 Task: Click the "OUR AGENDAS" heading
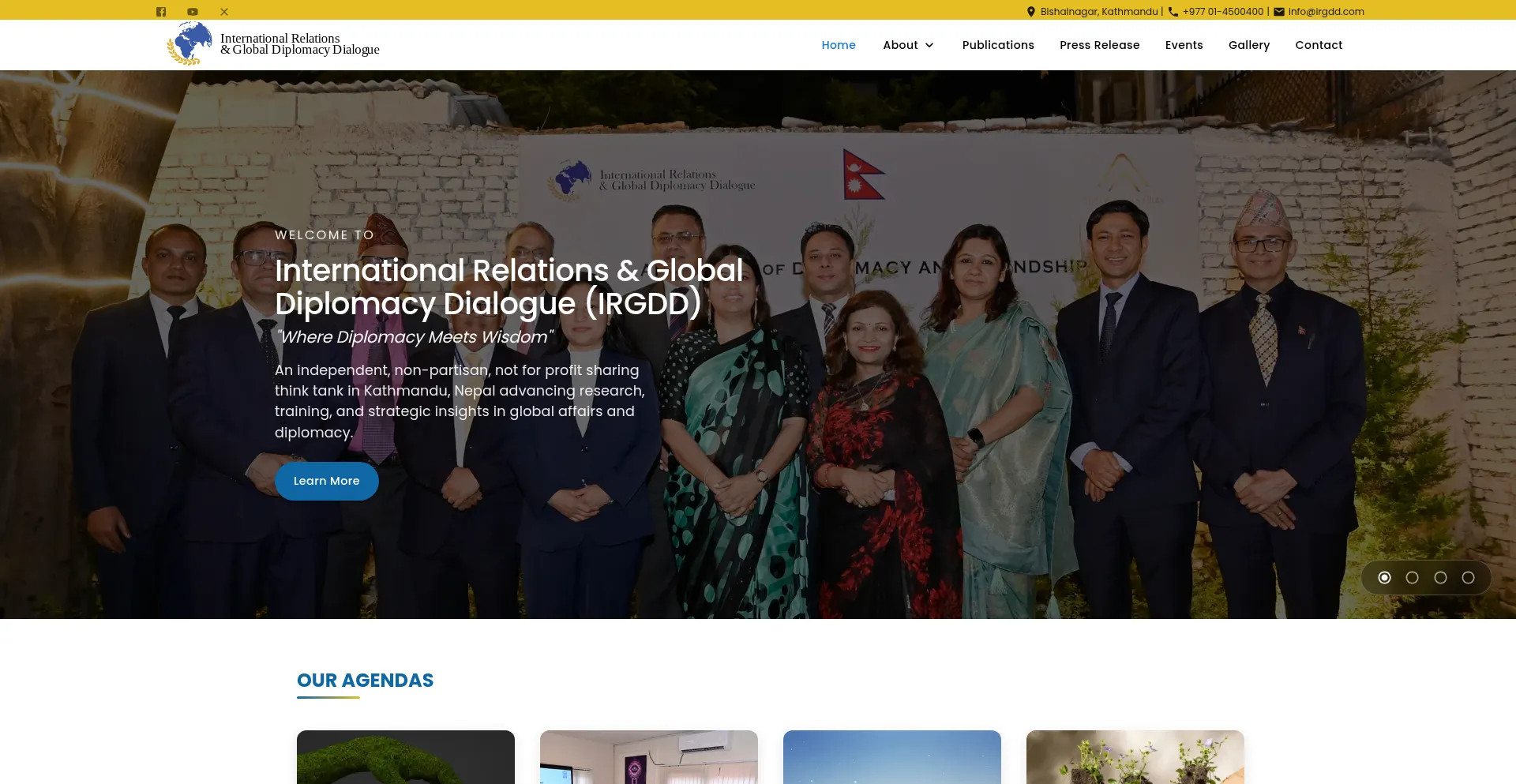[366, 681]
